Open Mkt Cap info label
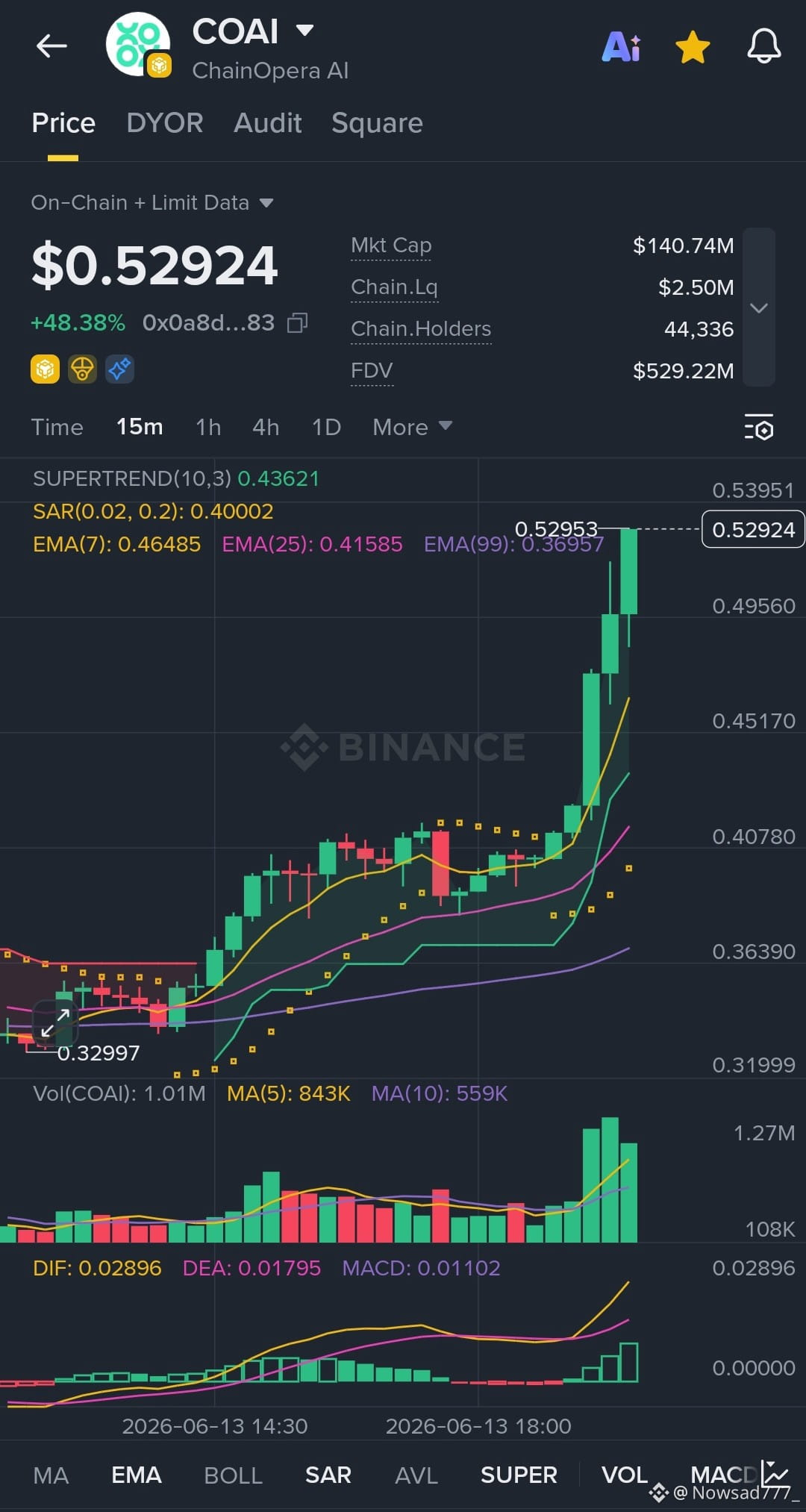This screenshot has height=1512, width=806. pyautogui.click(x=391, y=246)
